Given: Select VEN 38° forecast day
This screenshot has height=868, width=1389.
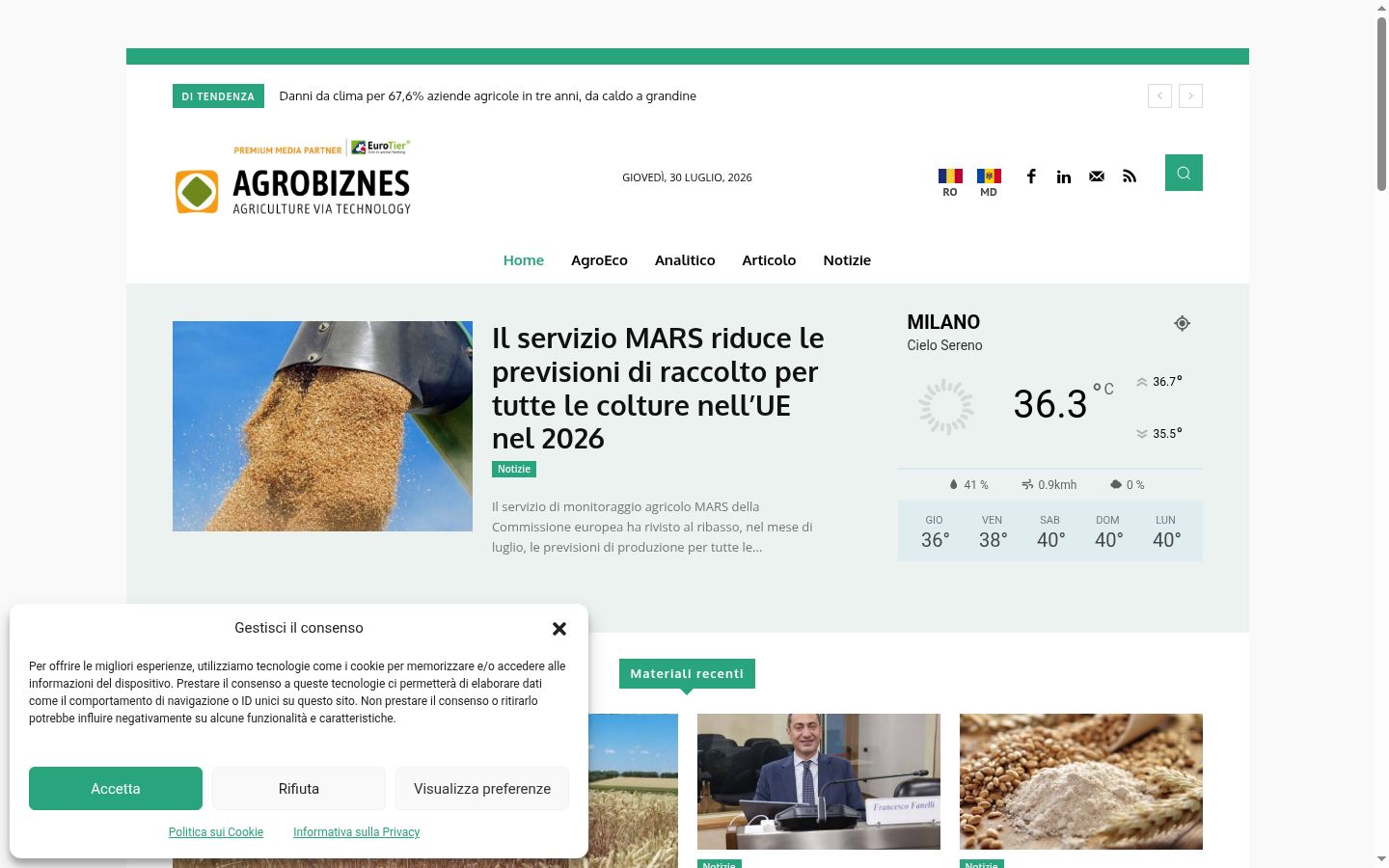Looking at the screenshot, I should click(993, 531).
